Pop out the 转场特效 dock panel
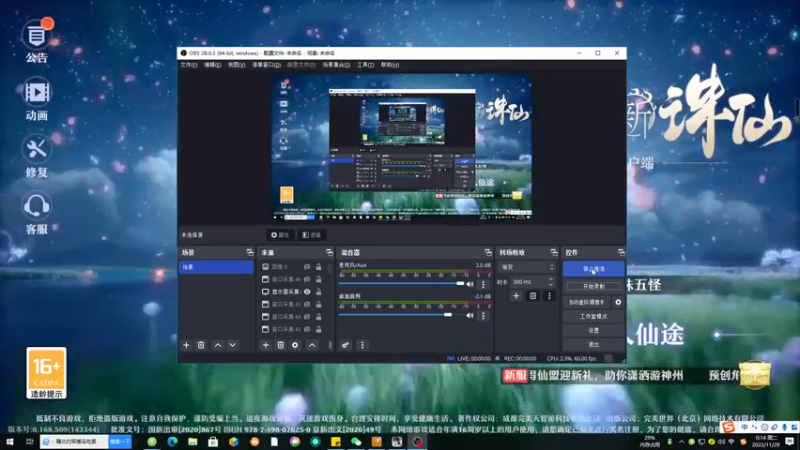Screen dimensions: 800x450 (554, 253)
